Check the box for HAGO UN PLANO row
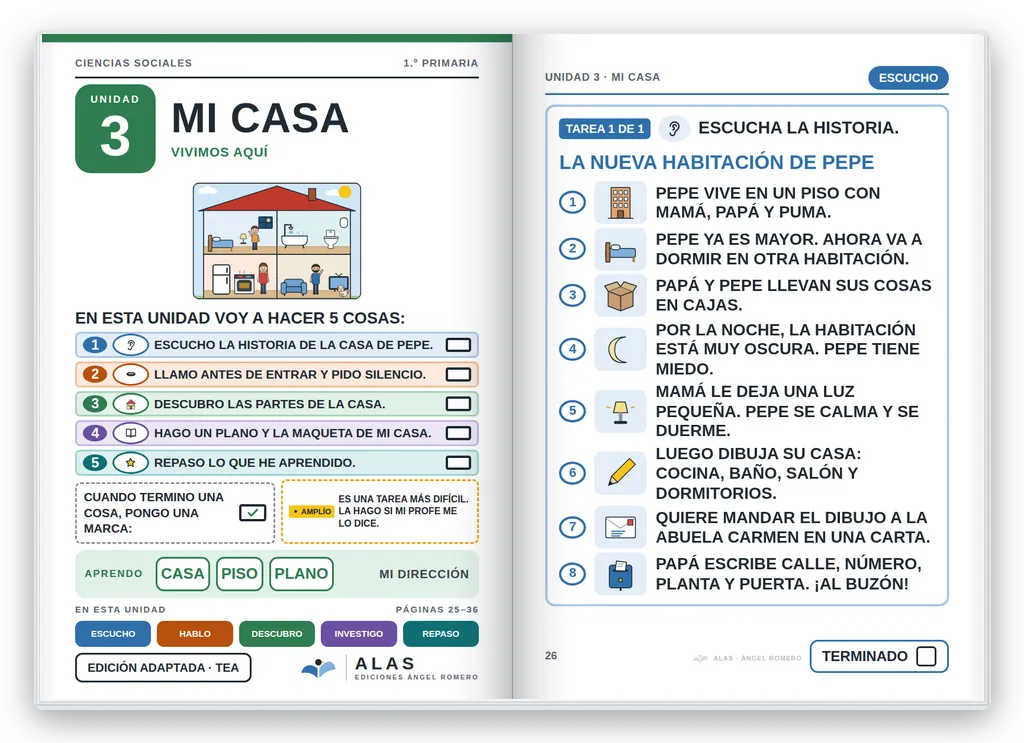1024x743 pixels. tap(458, 433)
